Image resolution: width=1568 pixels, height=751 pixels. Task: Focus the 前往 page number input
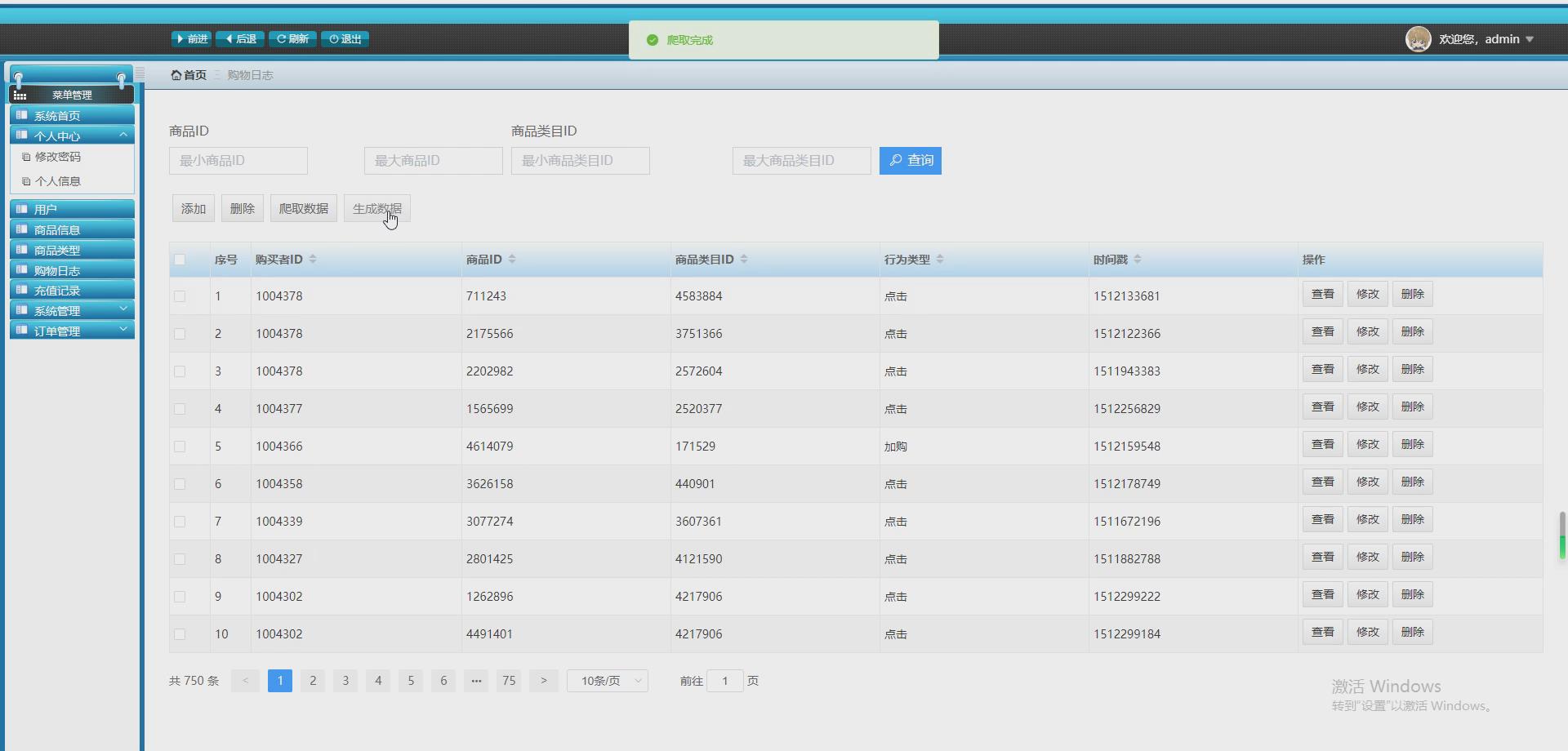pos(724,681)
